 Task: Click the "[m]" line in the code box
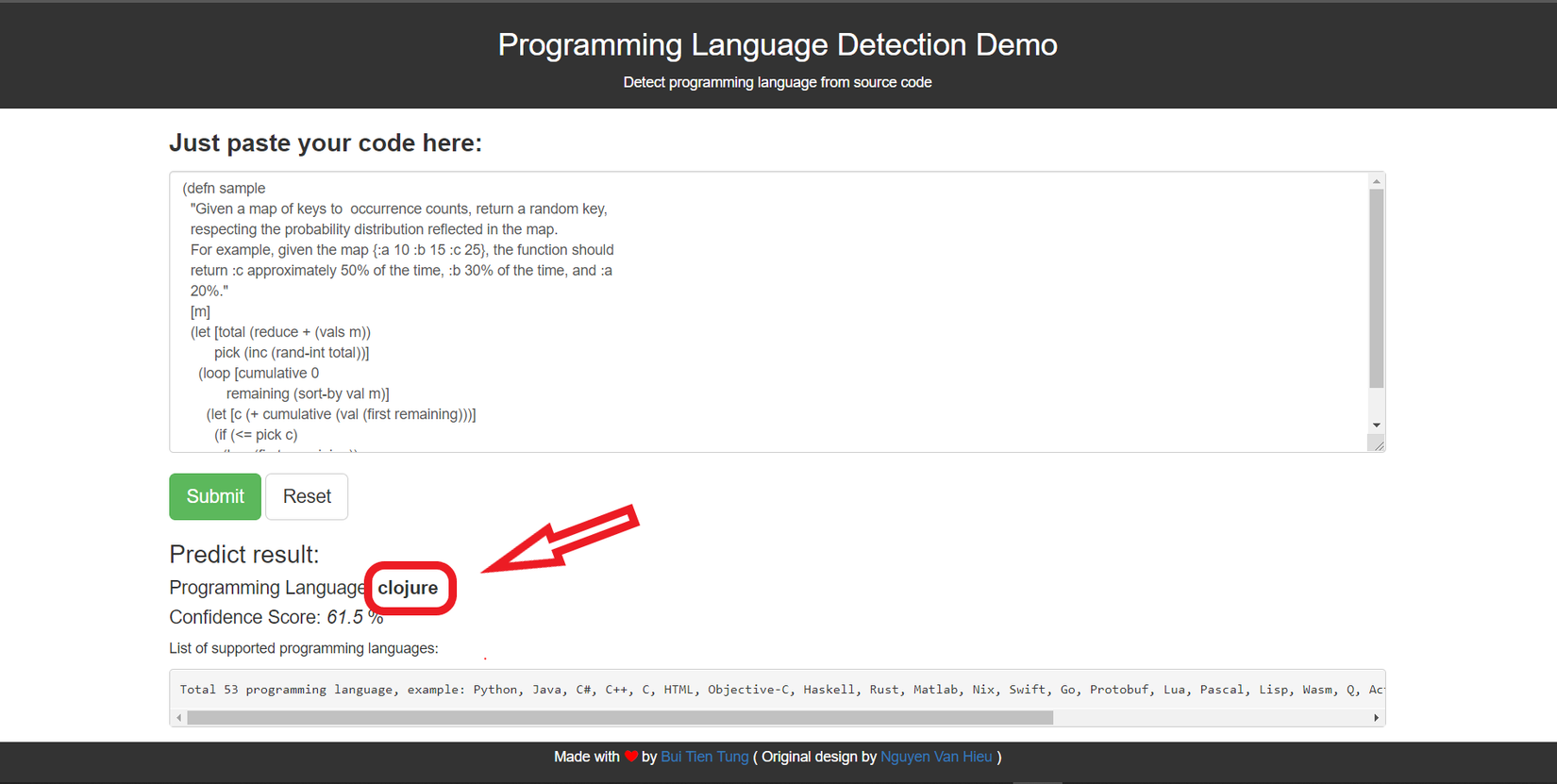tap(200, 311)
